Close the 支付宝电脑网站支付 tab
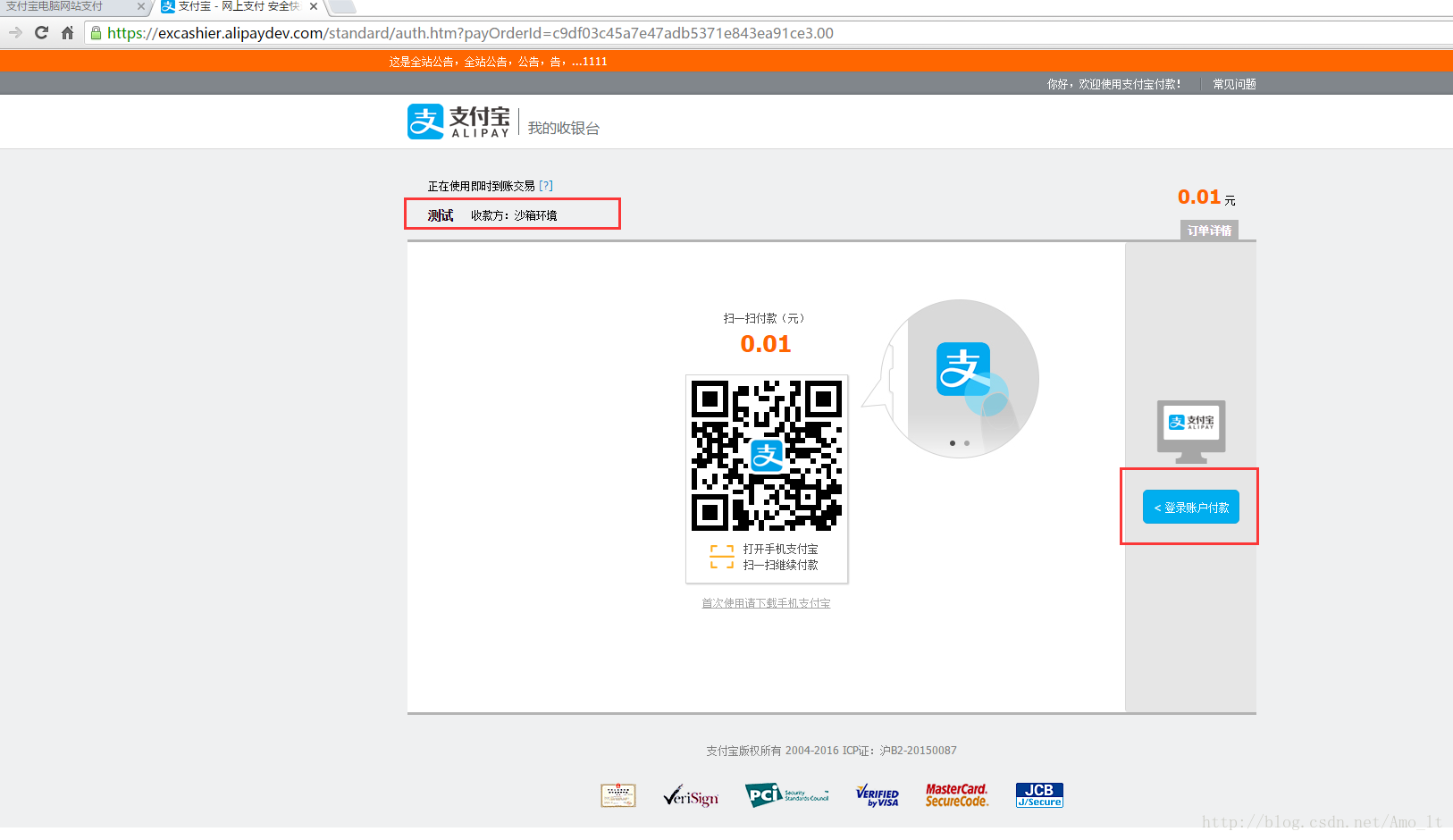 (141, 6)
